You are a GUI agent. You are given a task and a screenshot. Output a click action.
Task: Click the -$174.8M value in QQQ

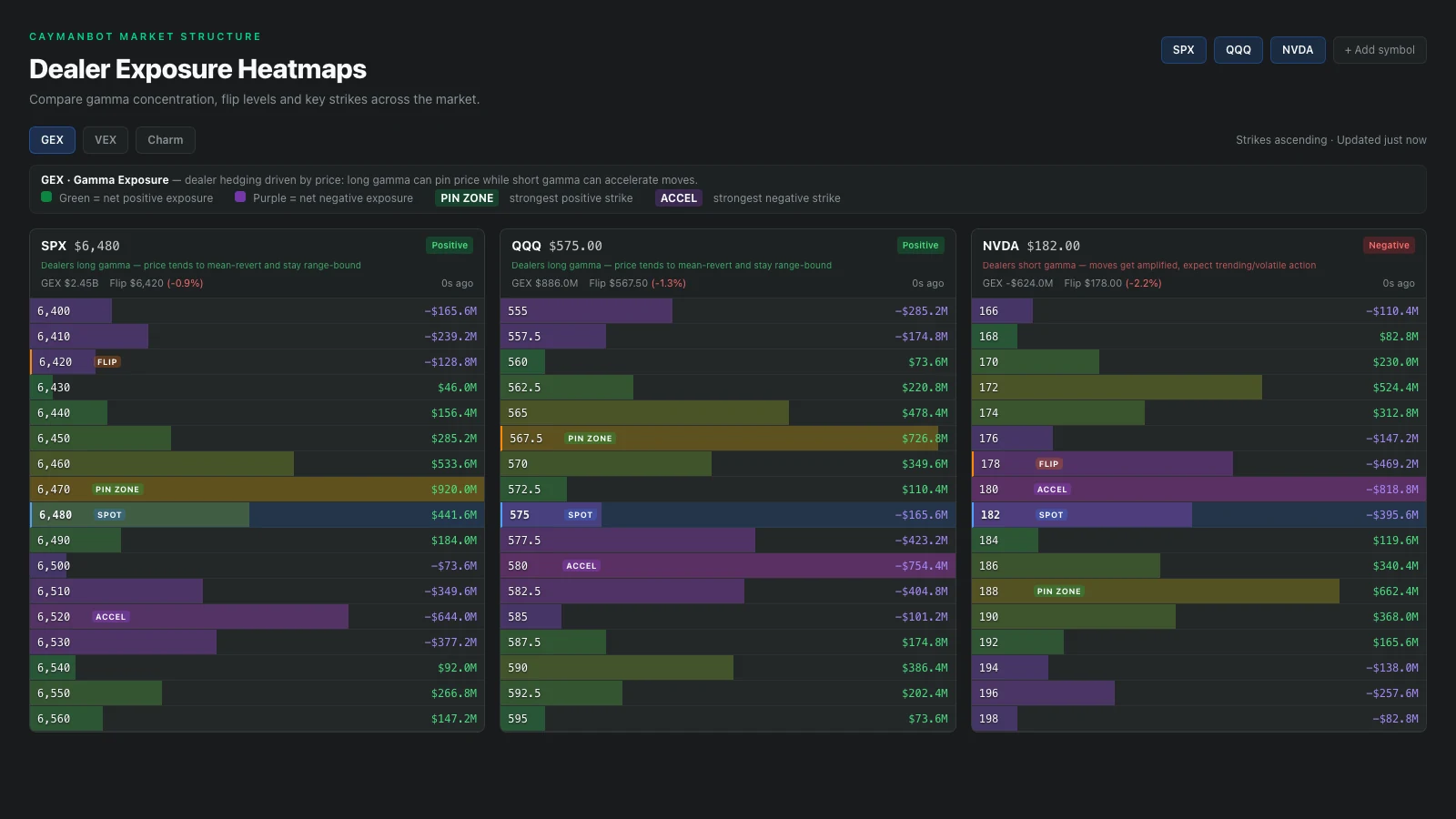click(921, 337)
